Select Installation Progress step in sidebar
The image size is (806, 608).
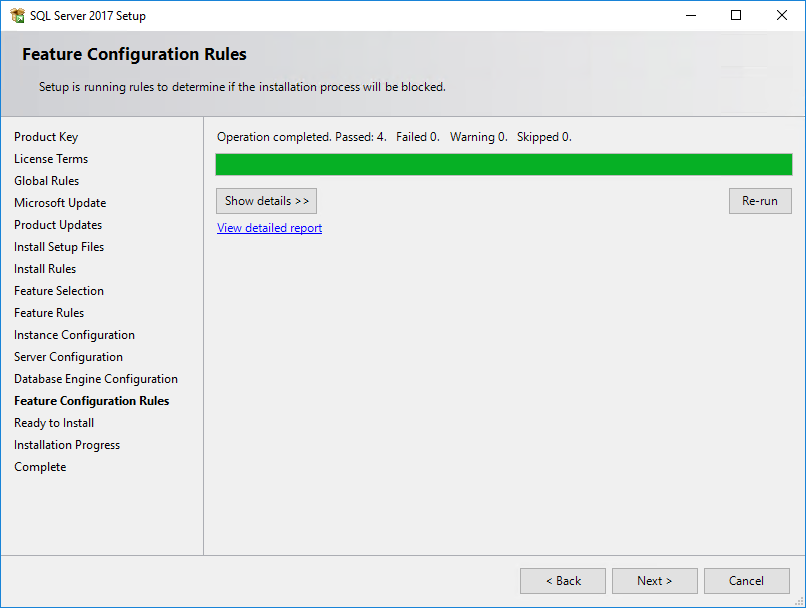(x=67, y=445)
